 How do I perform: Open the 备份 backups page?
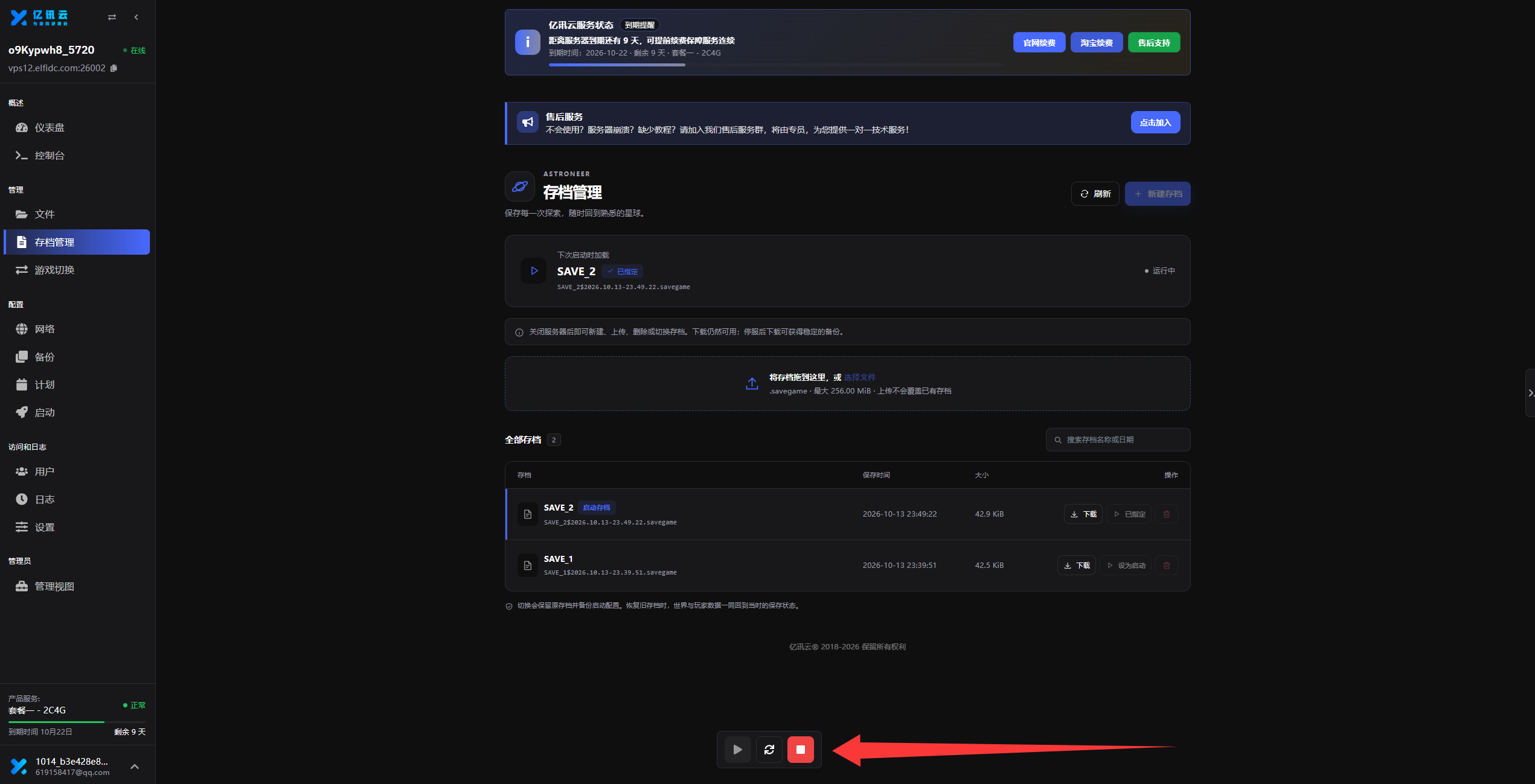pos(77,357)
